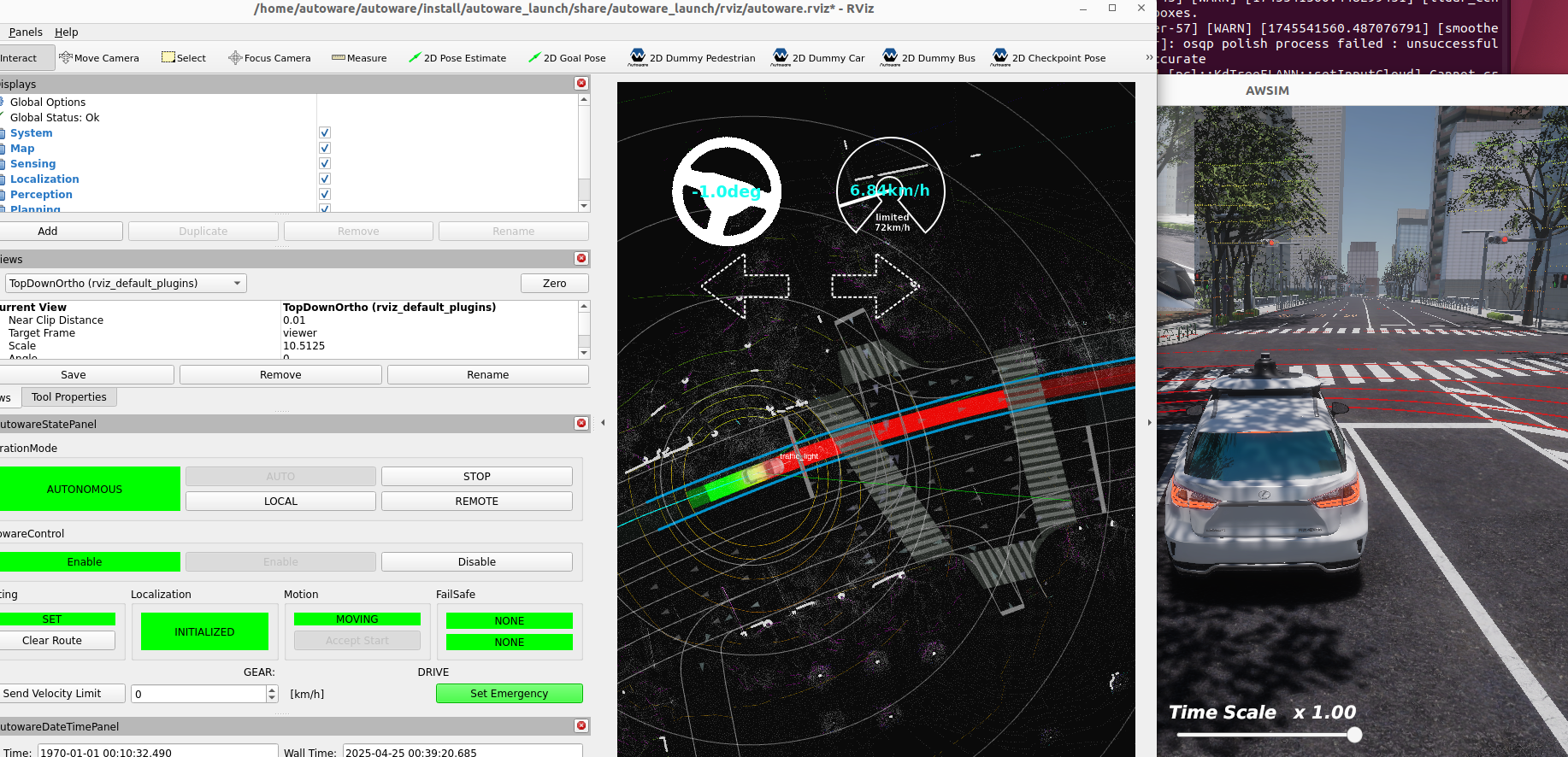The image size is (1568, 757).
Task: Click the velocity limit input field
Action: [198, 694]
